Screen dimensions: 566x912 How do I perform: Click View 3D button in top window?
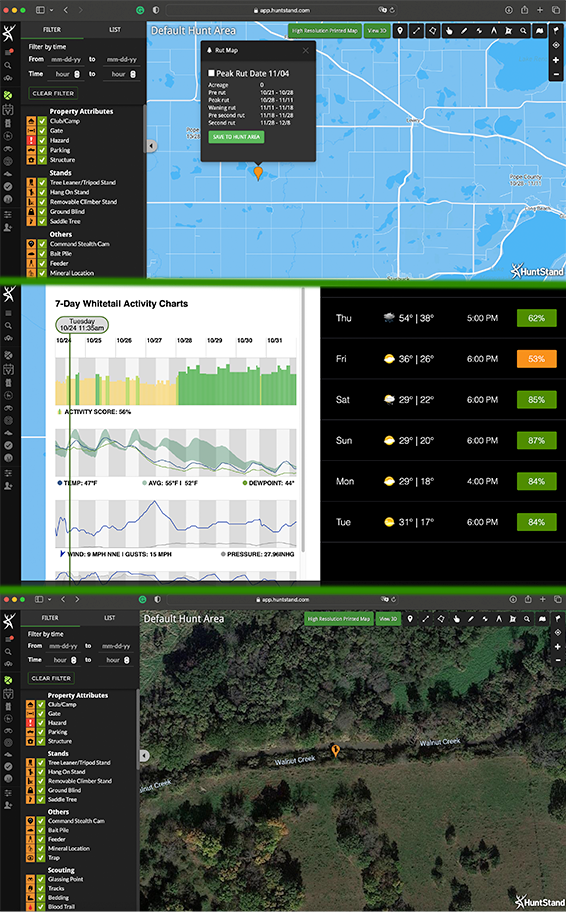pyautogui.click(x=377, y=31)
